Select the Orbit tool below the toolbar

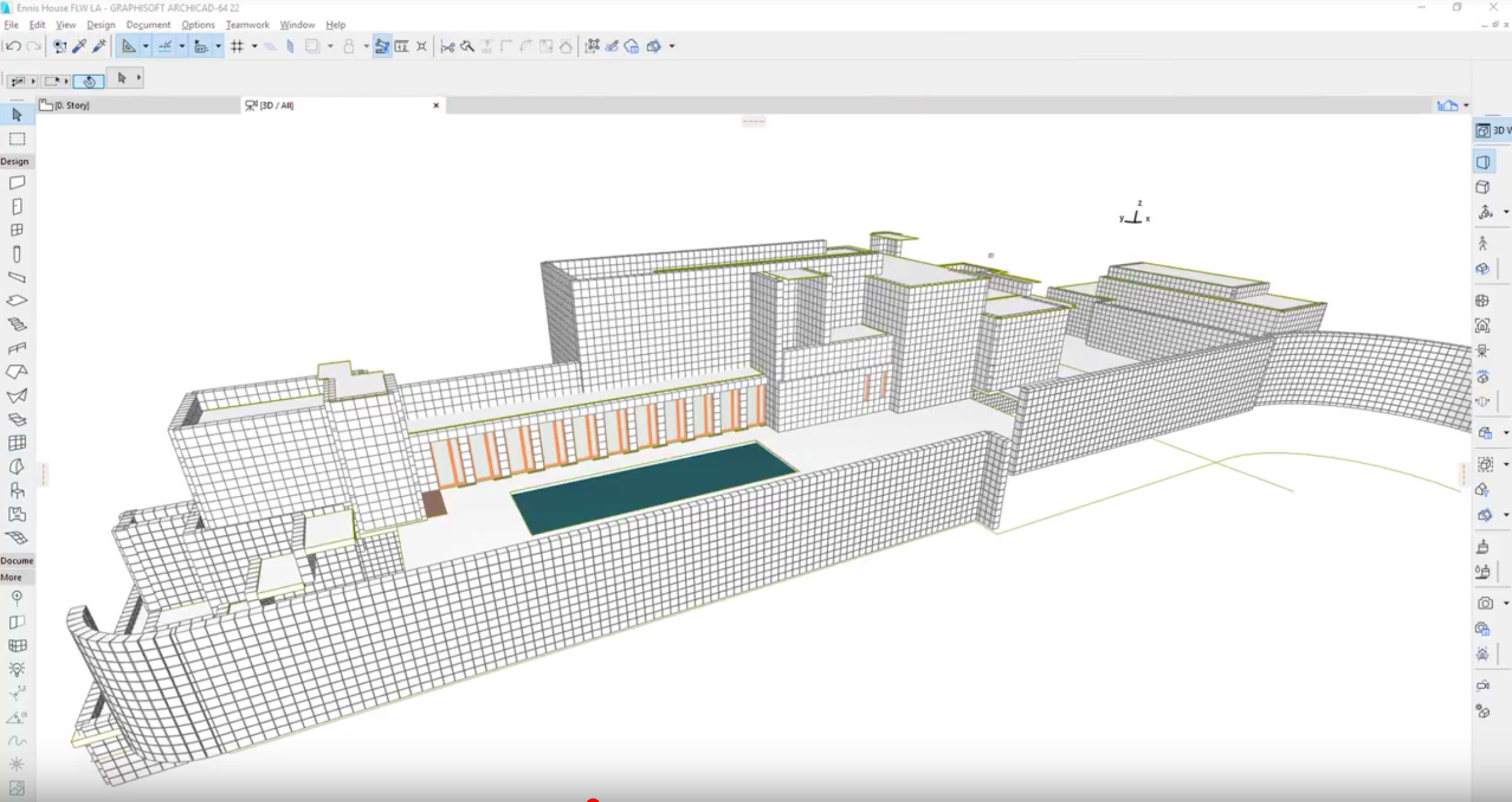point(89,80)
